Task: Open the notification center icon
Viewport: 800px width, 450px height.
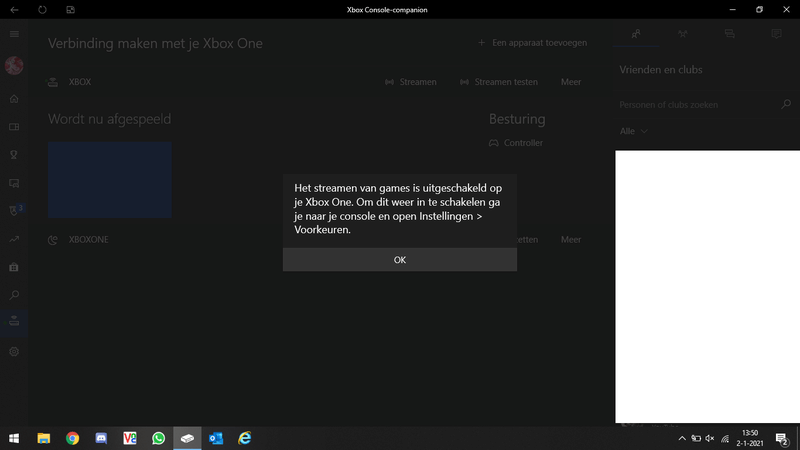Action: [x=782, y=438]
